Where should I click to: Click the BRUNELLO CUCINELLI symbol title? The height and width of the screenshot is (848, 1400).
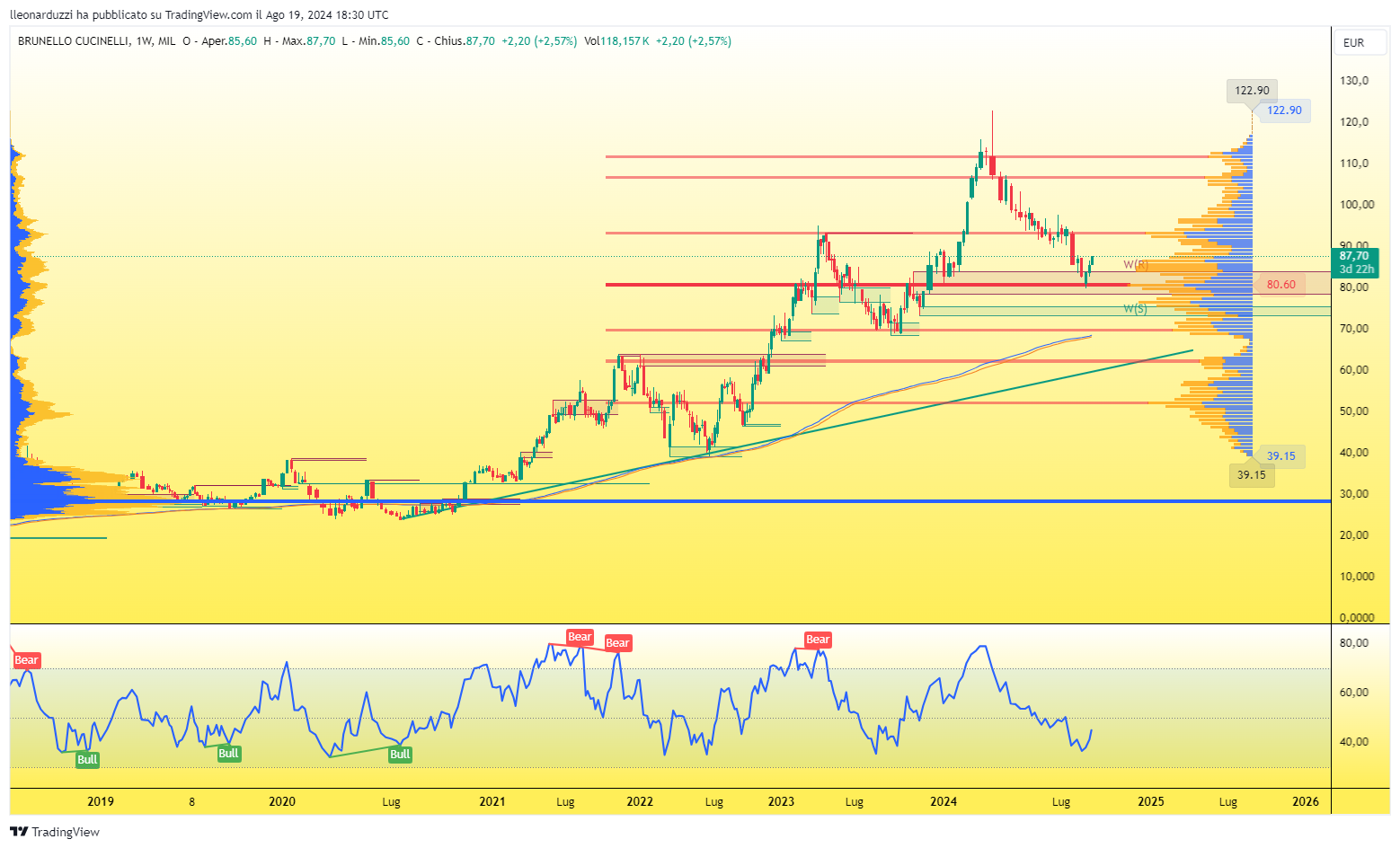click(74, 41)
